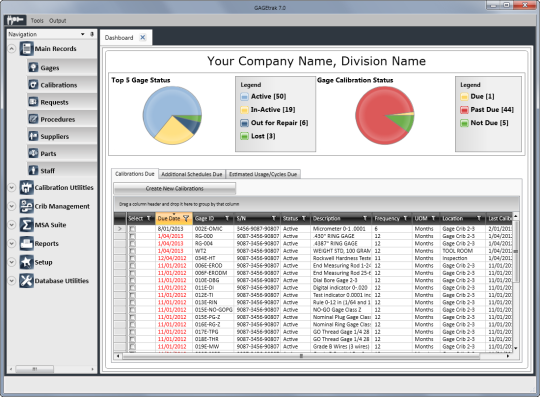Check the box for gage 019E-MW

pos(133,346)
